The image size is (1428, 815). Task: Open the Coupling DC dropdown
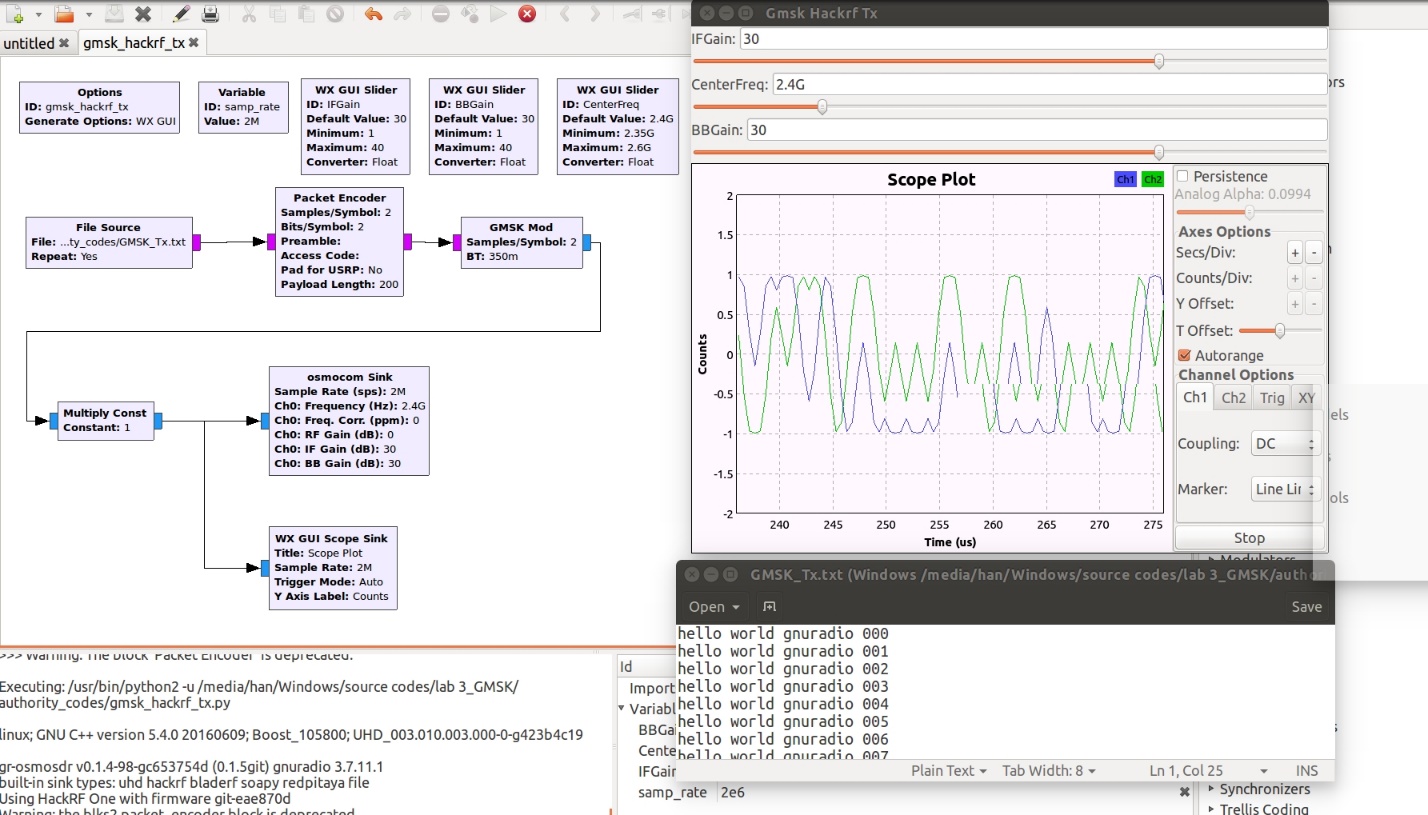click(1285, 443)
